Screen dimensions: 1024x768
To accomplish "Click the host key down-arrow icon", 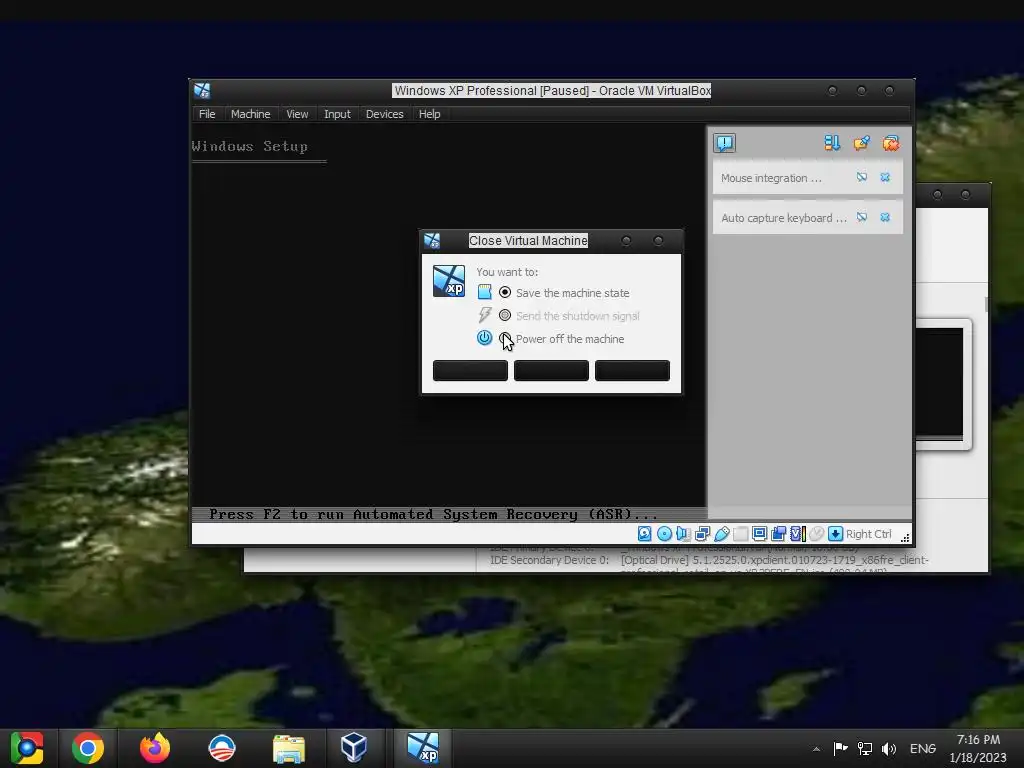I will pos(835,534).
